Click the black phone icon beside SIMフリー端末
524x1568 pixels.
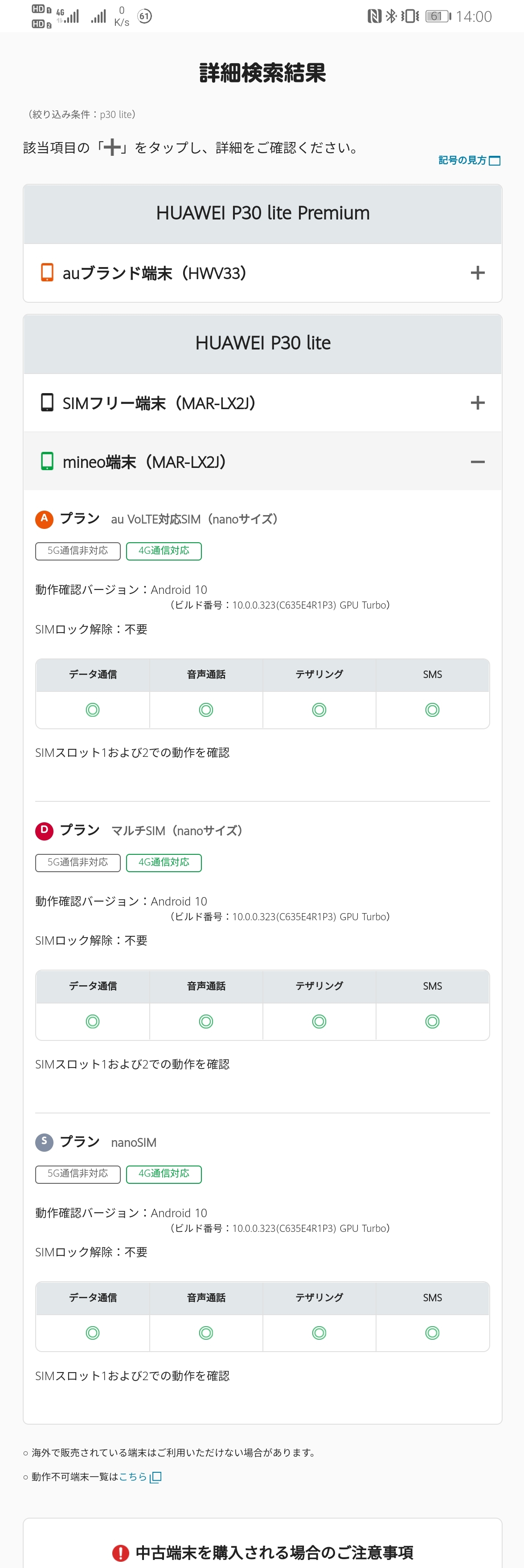point(47,402)
